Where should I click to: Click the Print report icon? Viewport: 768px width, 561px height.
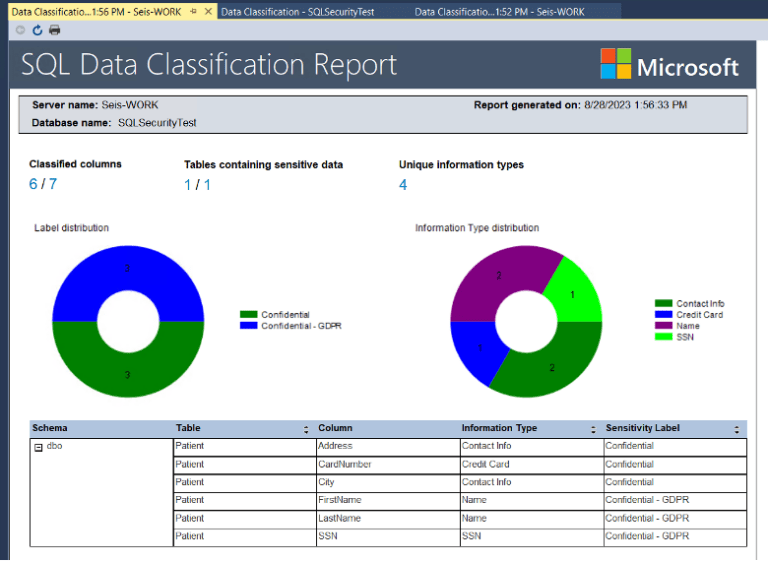tap(54, 30)
